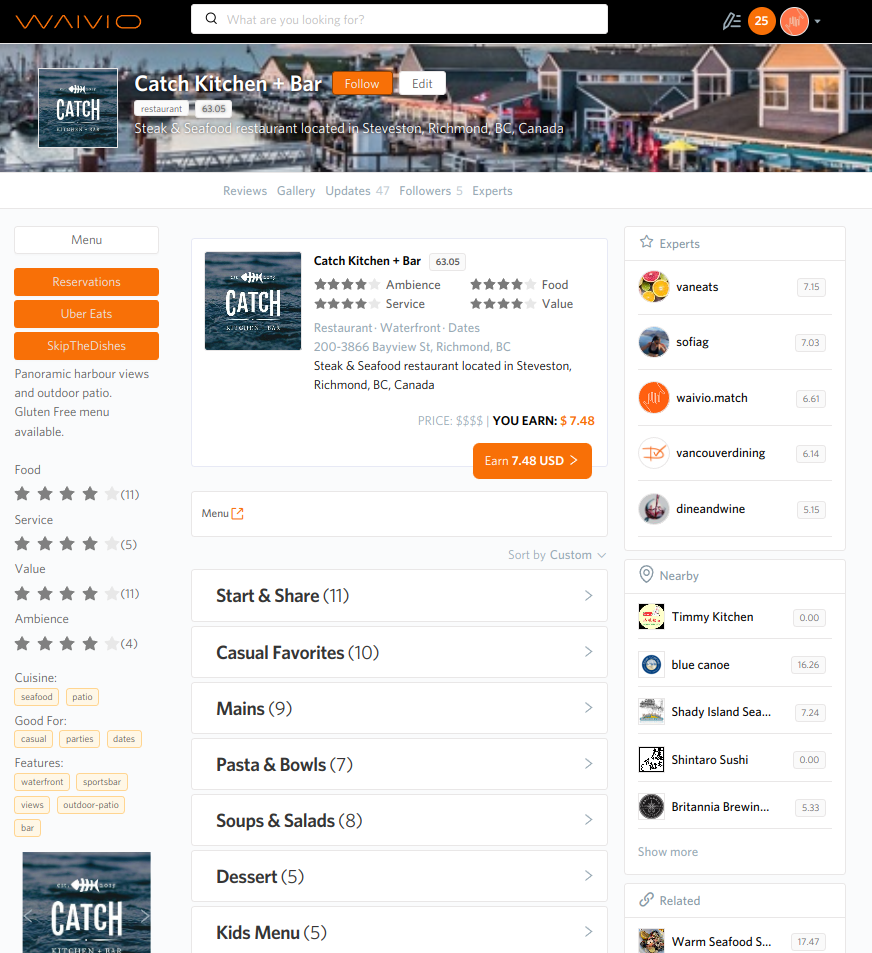Focus the 'What are you looking for?' search field

pos(399,19)
